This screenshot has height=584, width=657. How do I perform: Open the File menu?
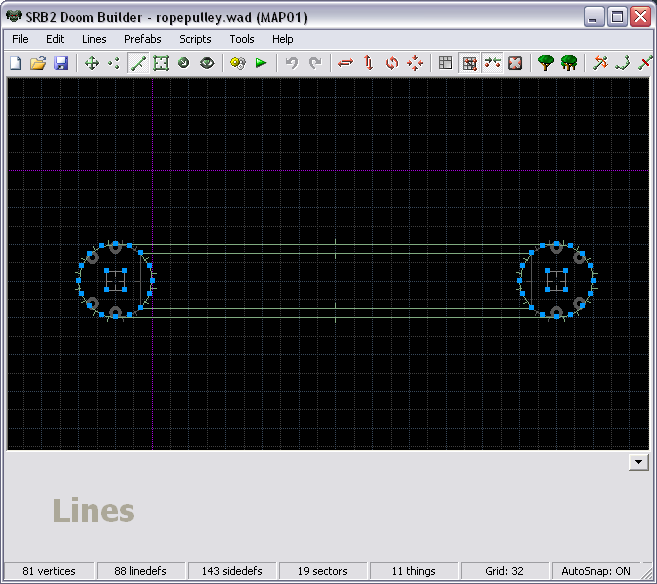pyautogui.click(x=20, y=39)
